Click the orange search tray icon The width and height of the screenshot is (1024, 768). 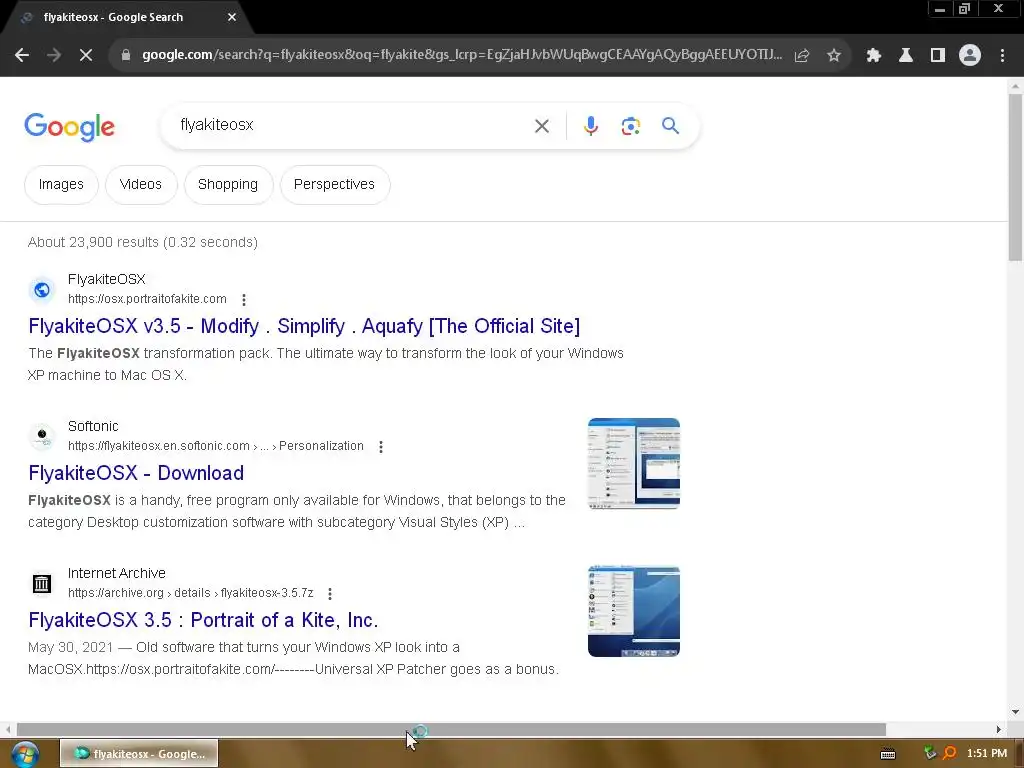pyautogui.click(x=950, y=753)
